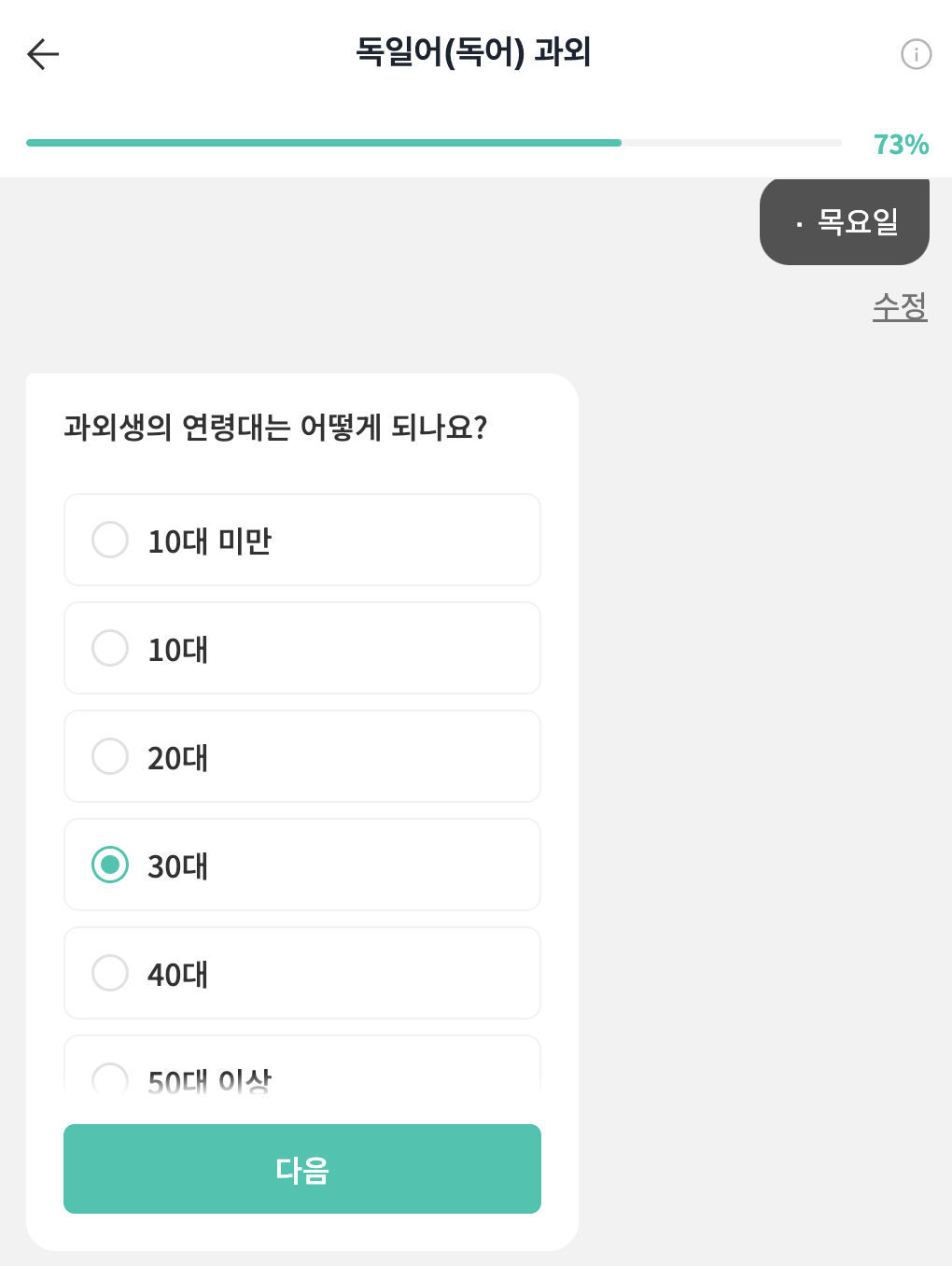Tap the 20대 label text

[178, 758]
